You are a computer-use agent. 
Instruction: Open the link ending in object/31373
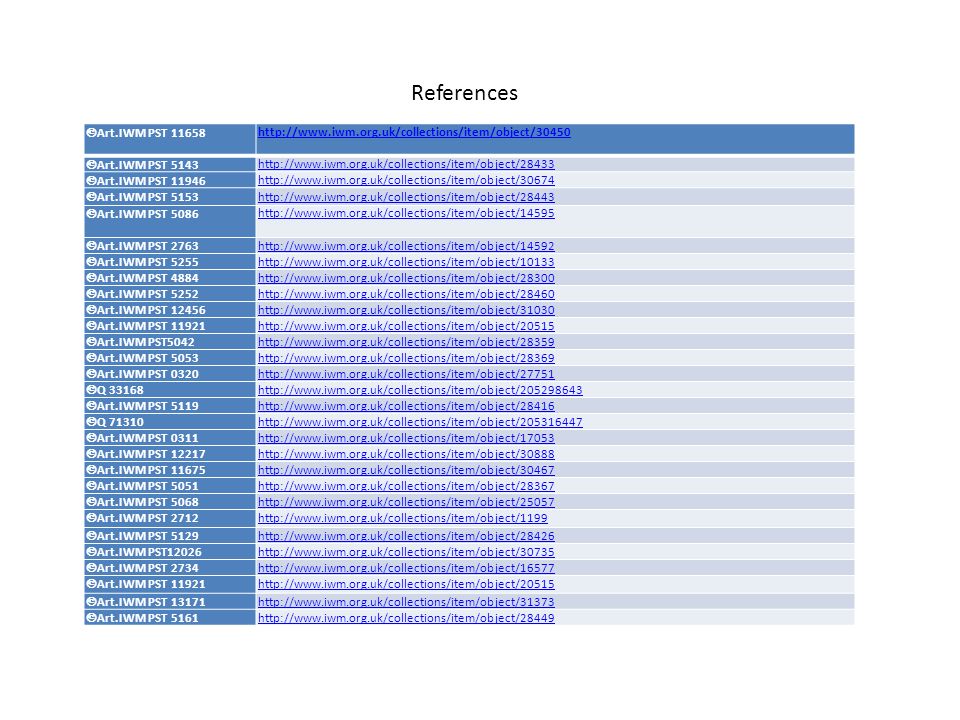click(406, 602)
